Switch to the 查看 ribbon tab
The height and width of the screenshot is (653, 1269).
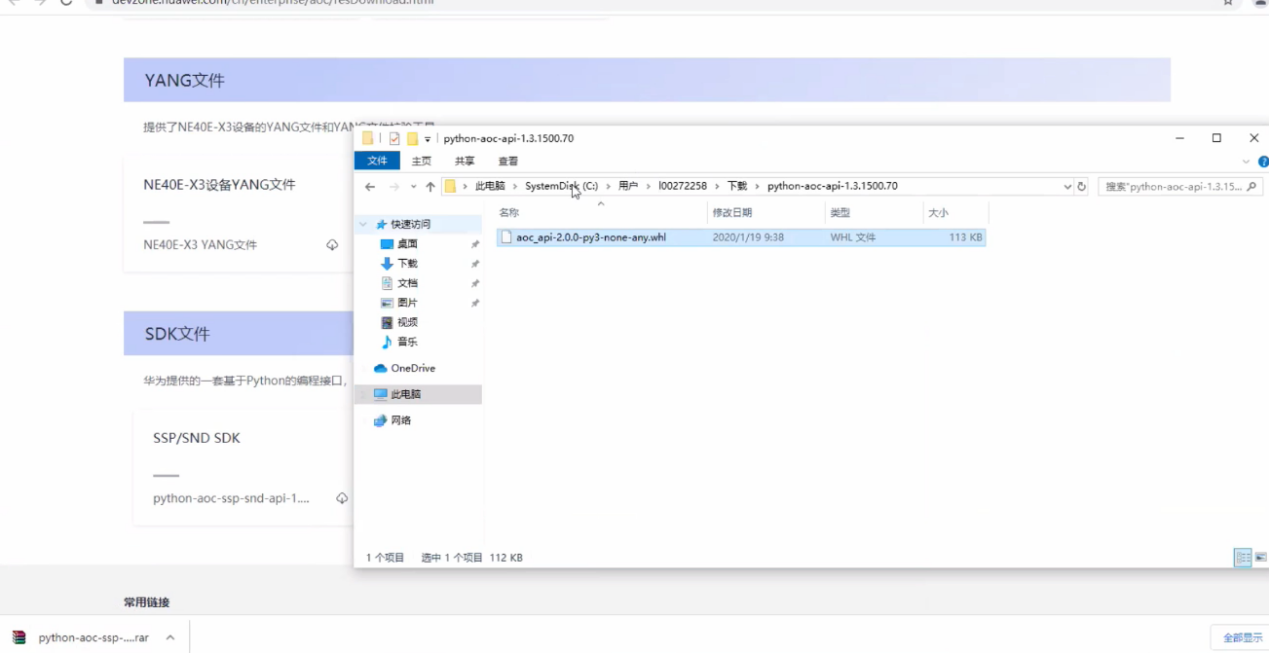click(508, 161)
